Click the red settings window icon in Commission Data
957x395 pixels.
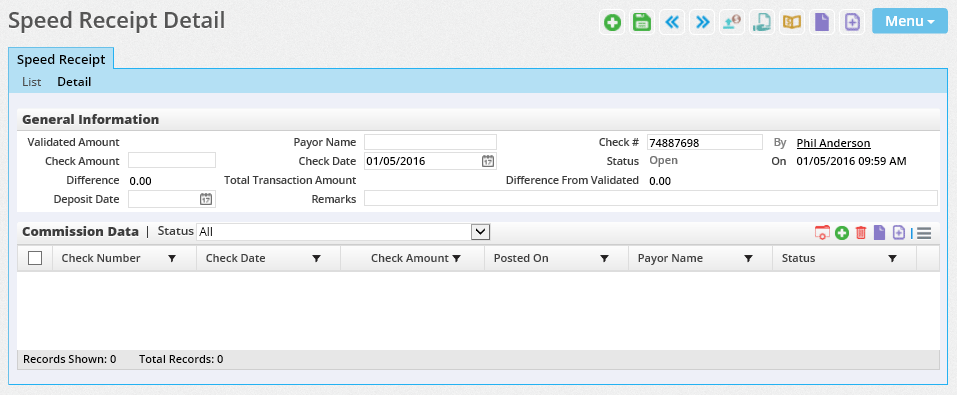(x=822, y=233)
